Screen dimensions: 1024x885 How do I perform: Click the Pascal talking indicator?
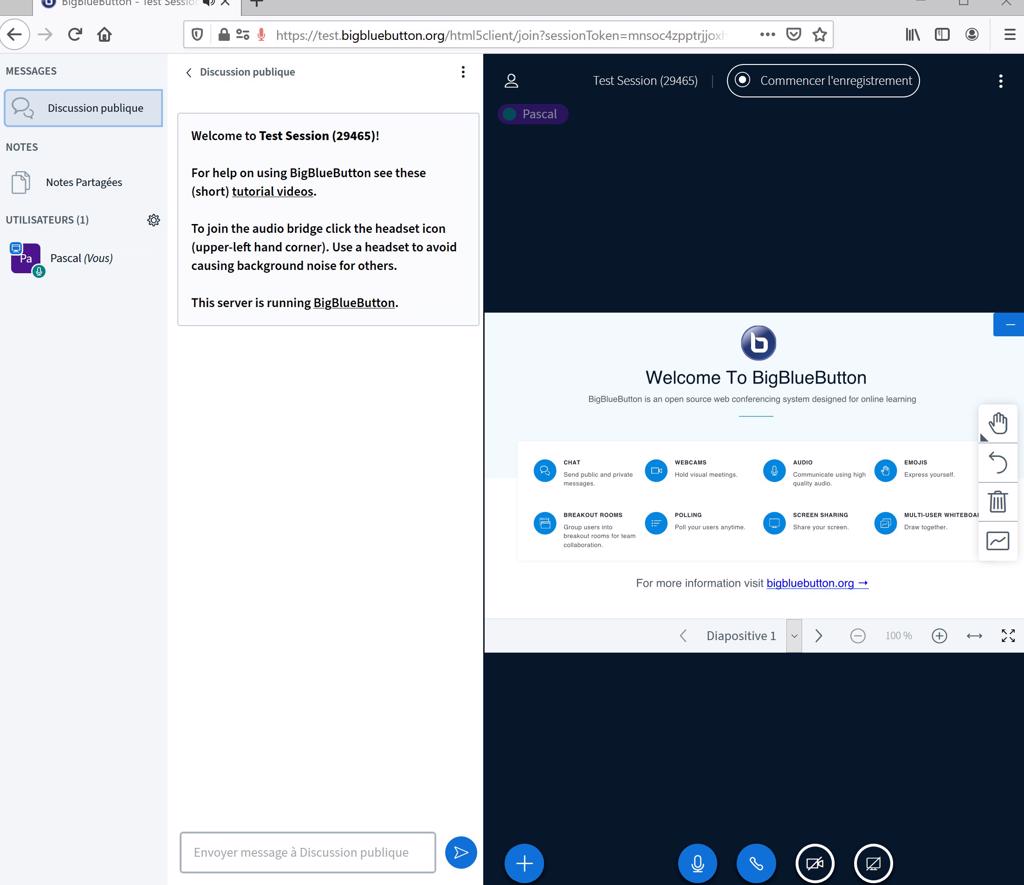click(533, 114)
